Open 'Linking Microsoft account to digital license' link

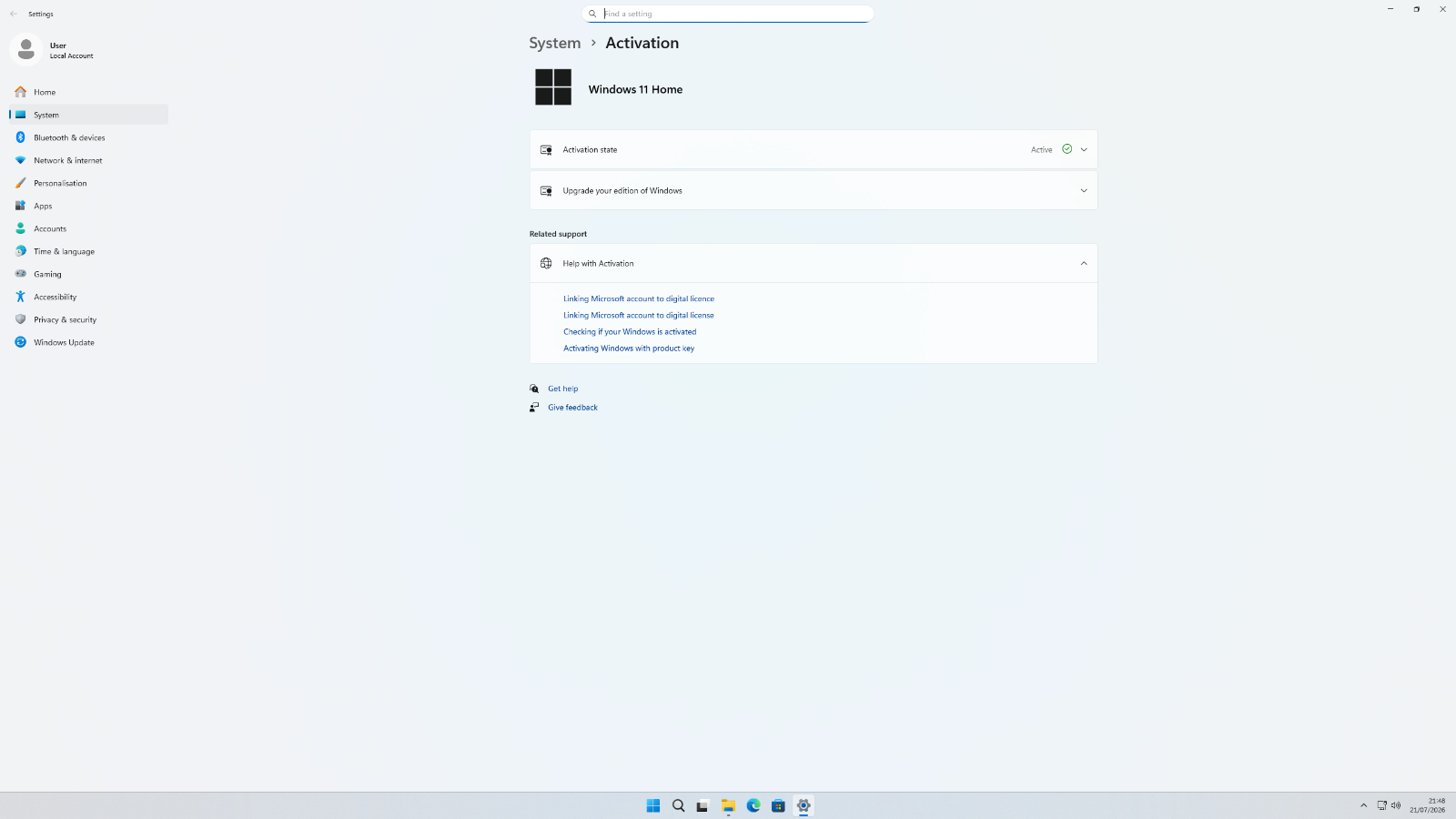point(639,315)
